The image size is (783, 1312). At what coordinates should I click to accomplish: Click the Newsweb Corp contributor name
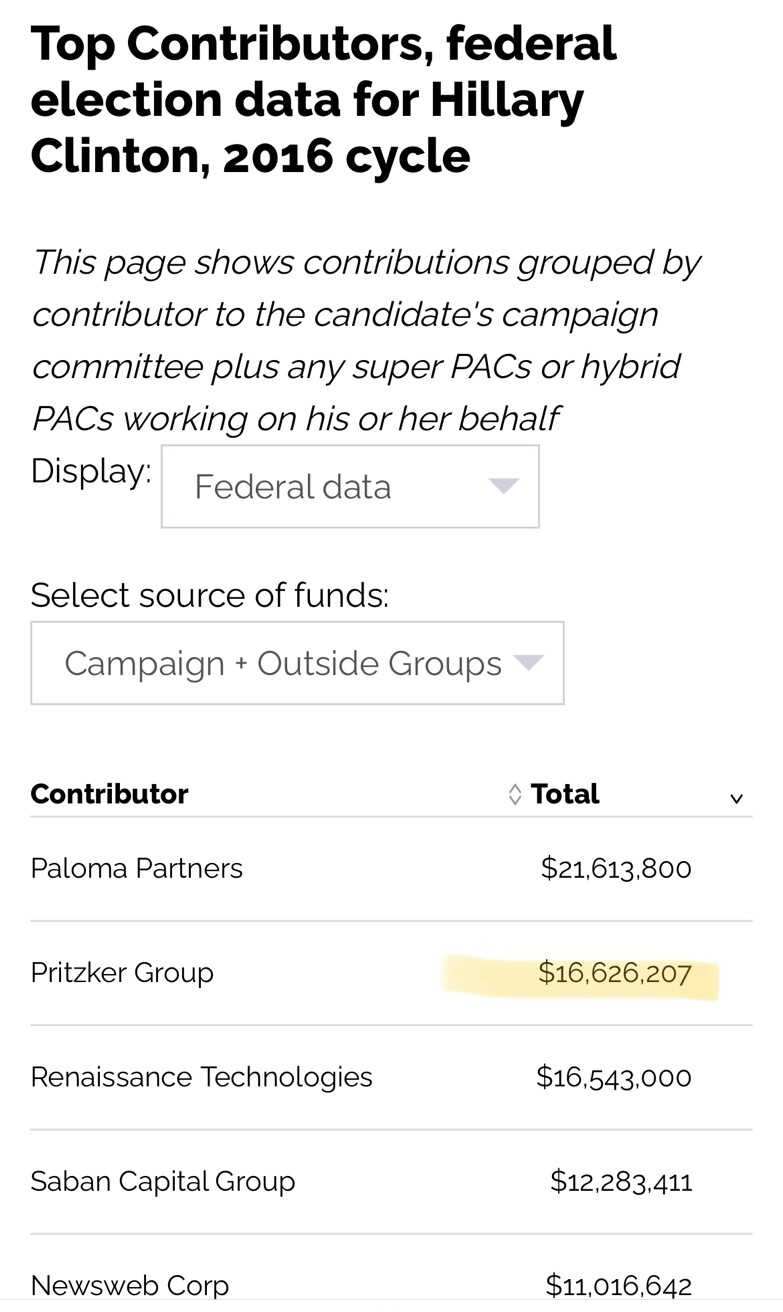tap(130, 1285)
